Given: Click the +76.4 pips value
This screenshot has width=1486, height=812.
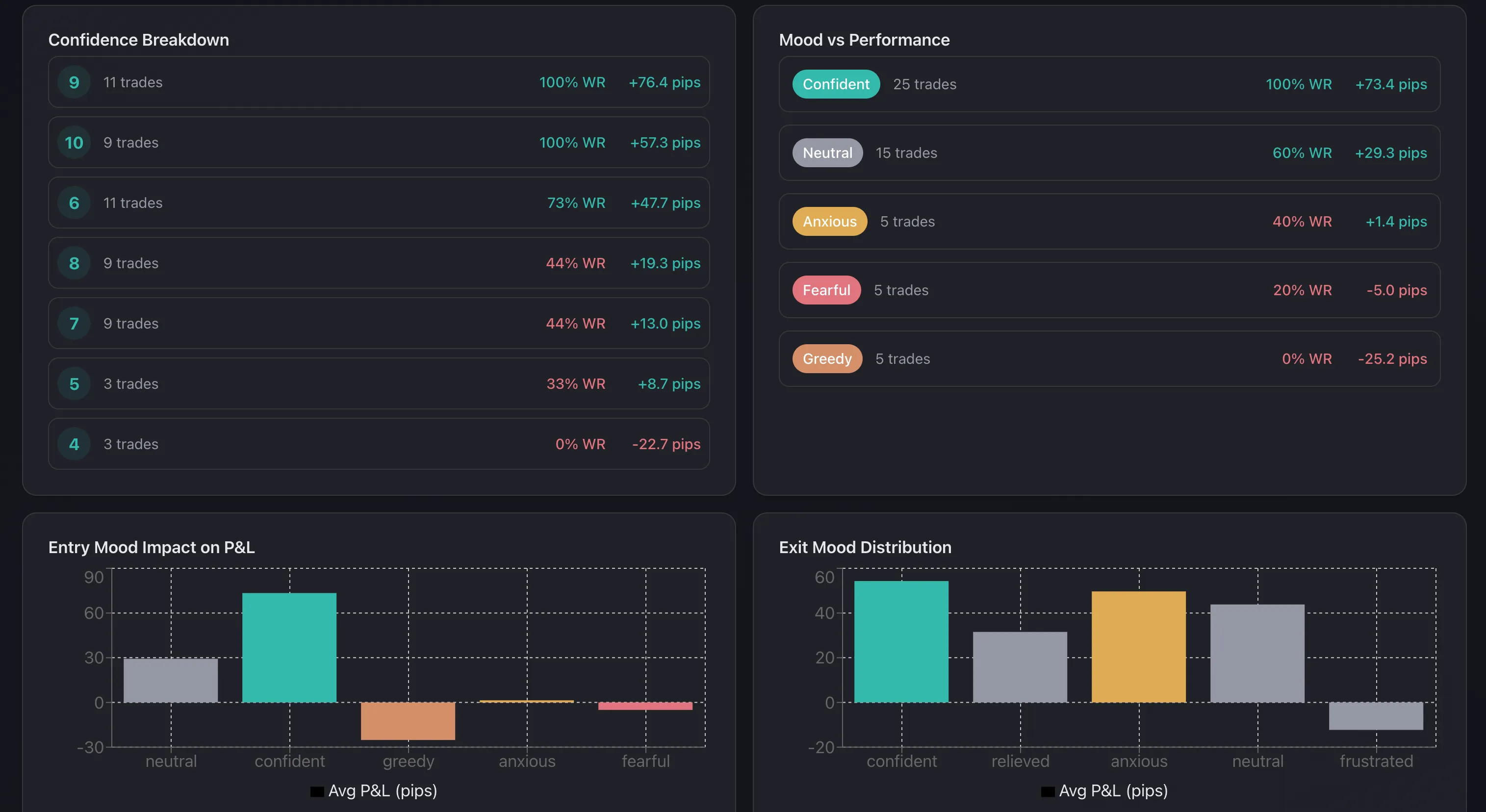Looking at the screenshot, I should (x=665, y=82).
